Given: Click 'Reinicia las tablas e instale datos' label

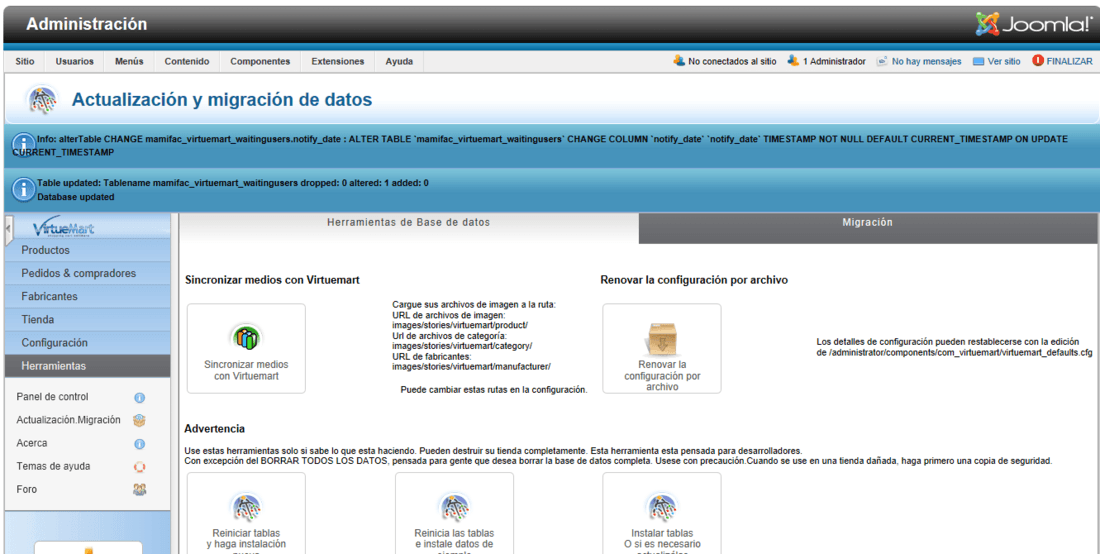Looking at the screenshot, I should tap(454, 539).
